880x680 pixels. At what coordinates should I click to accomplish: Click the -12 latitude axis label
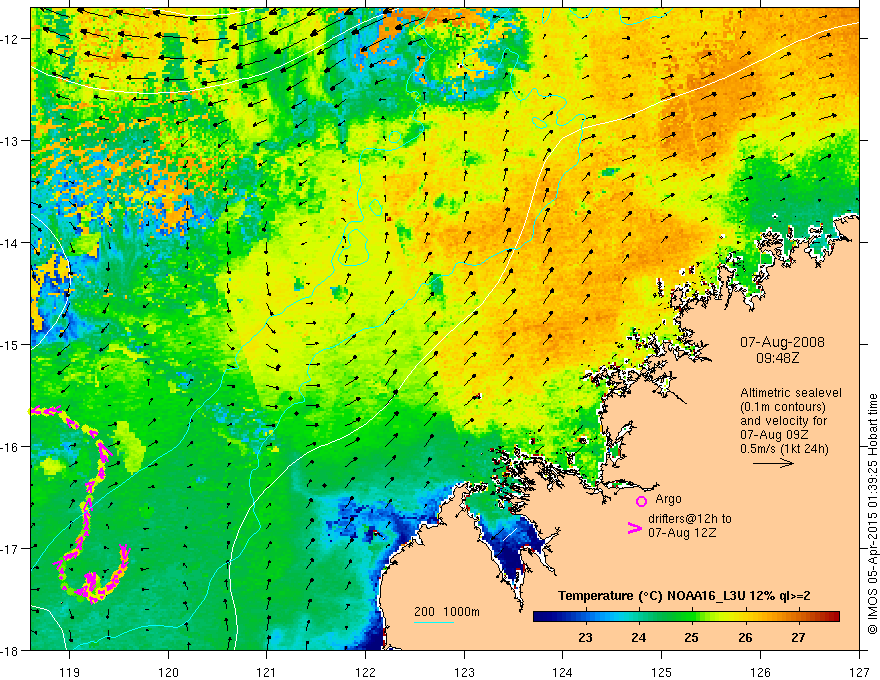click(10, 39)
